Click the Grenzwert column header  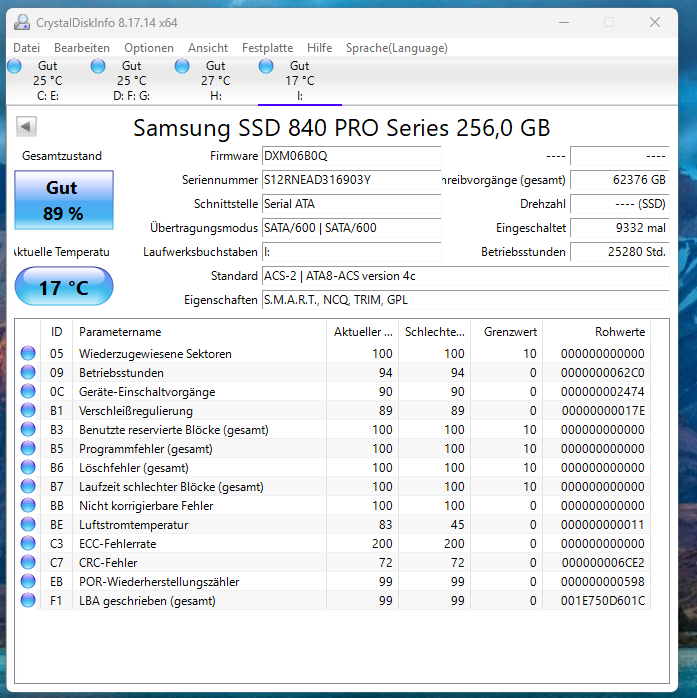coord(507,332)
